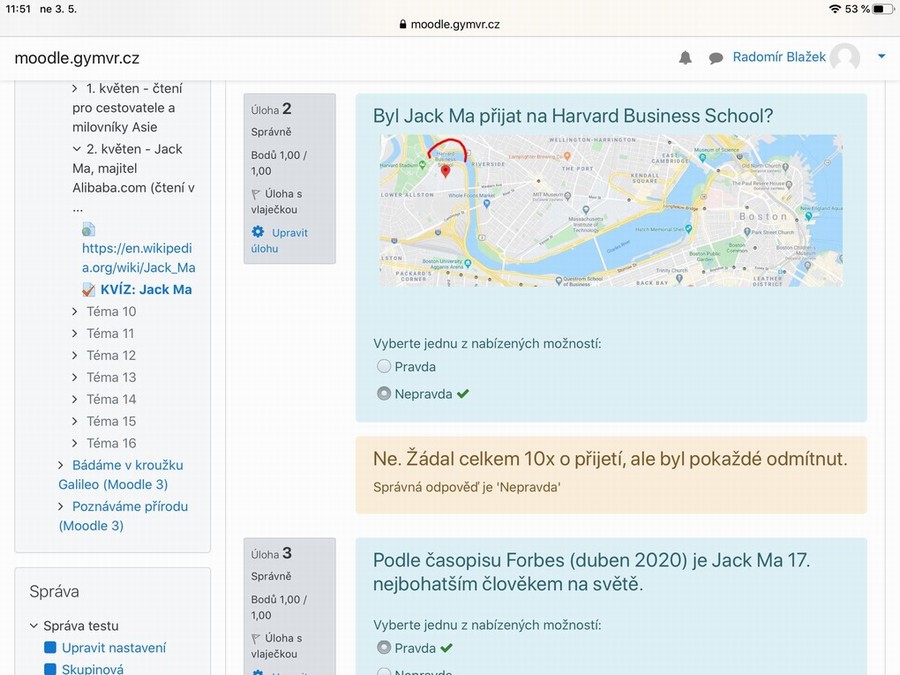Tap the Boston map image
This screenshot has width=900, height=675.
coord(611,211)
